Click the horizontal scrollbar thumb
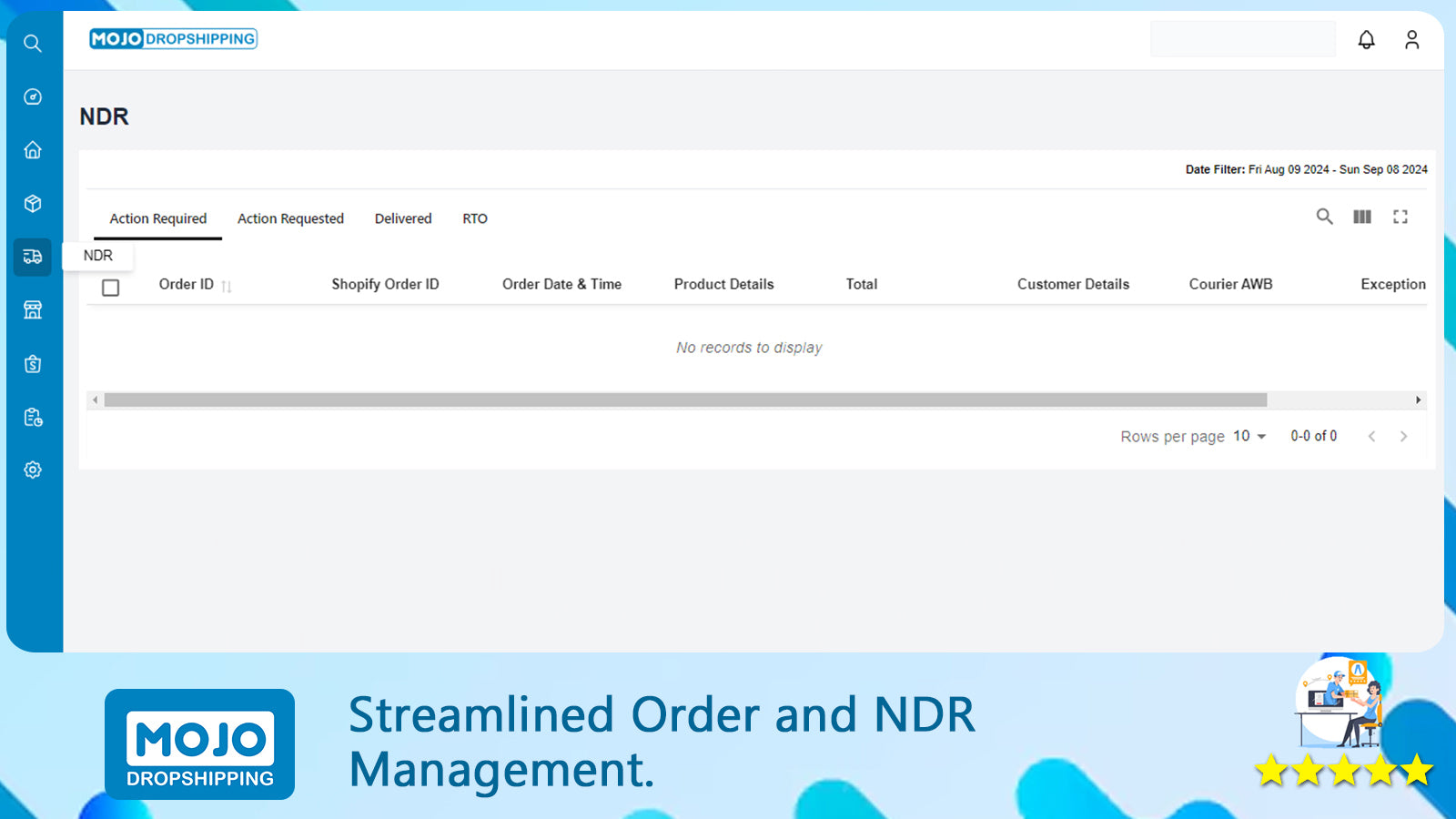The image size is (1456, 819). coord(685,400)
